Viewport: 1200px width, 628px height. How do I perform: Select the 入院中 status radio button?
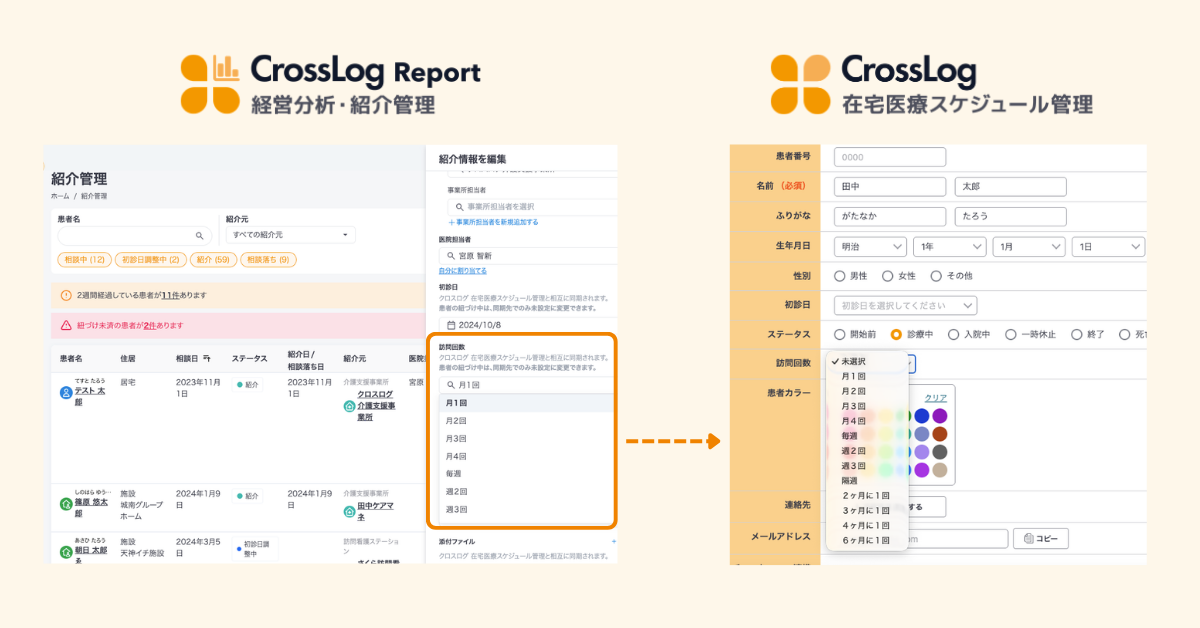click(954, 335)
